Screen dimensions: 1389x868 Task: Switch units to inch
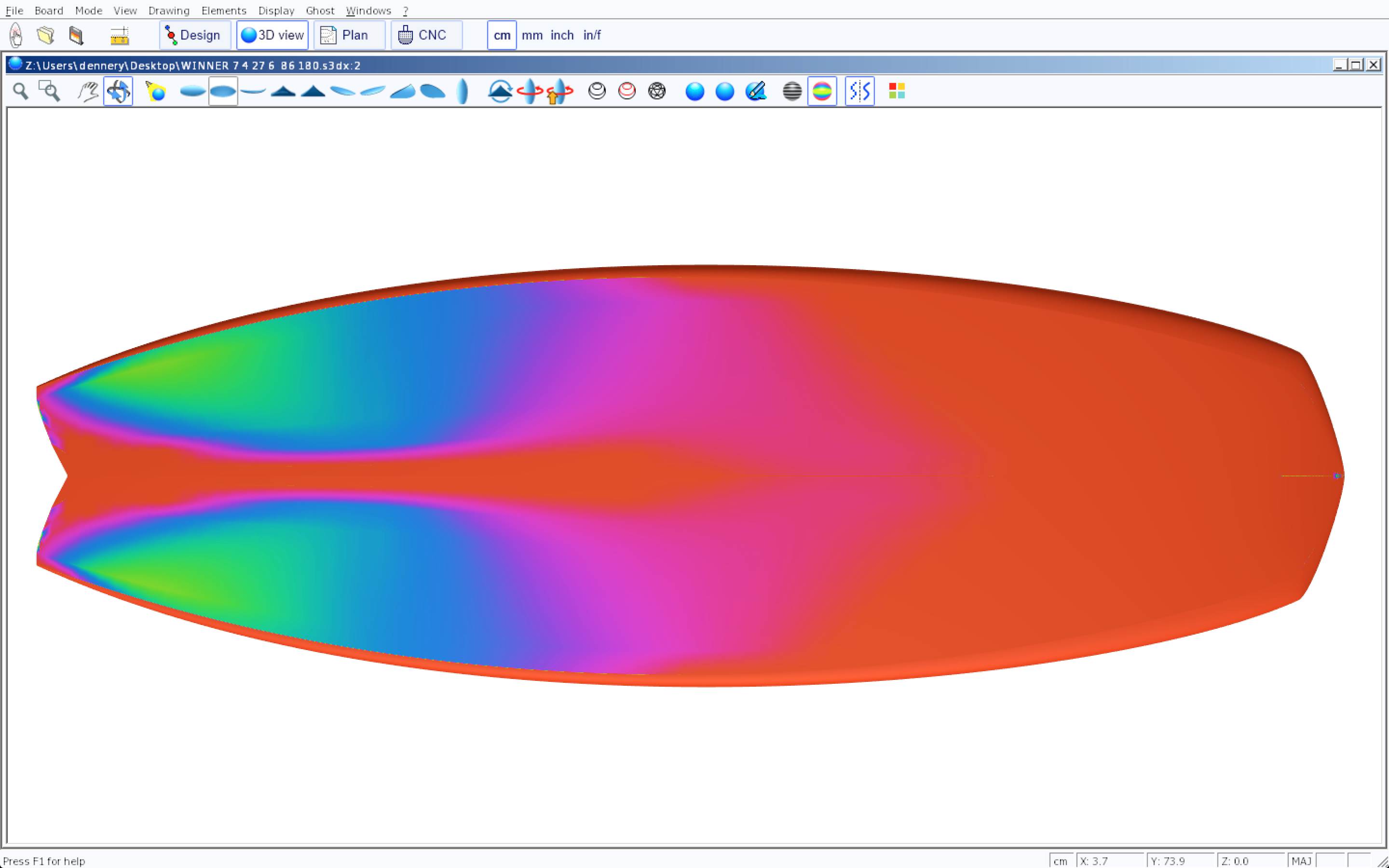562,35
